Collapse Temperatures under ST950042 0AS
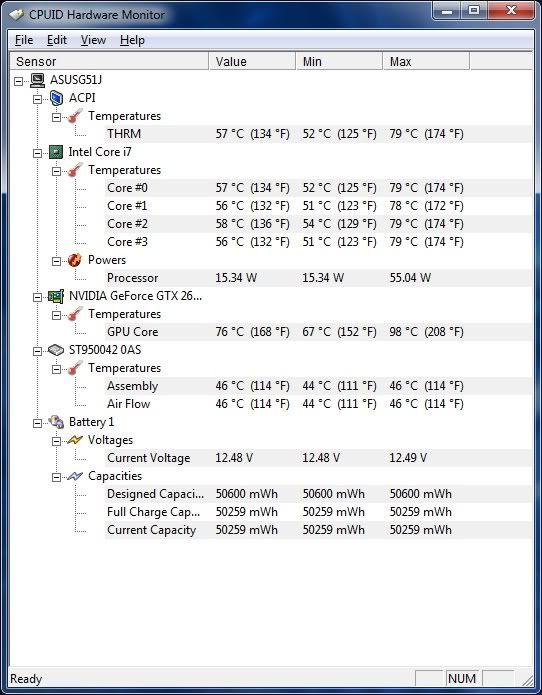Viewport: 542px width, 695px height. [x=56, y=369]
